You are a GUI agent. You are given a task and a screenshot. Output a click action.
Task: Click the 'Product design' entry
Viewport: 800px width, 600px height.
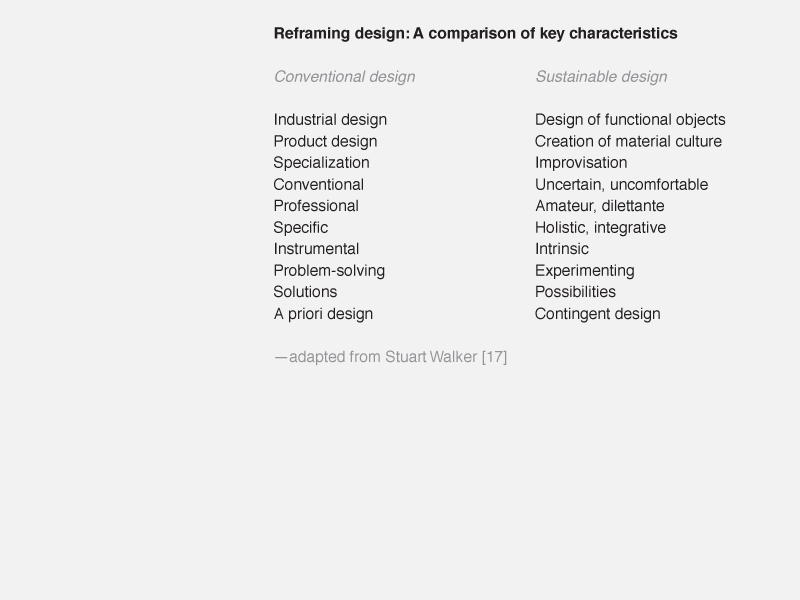[x=326, y=141]
